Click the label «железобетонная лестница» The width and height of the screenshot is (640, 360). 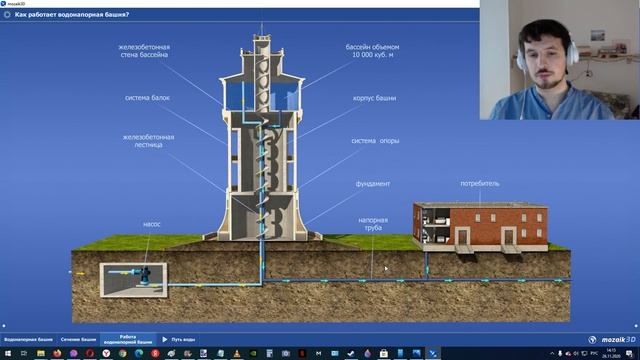pyautogui.click(x=148, y=141)
